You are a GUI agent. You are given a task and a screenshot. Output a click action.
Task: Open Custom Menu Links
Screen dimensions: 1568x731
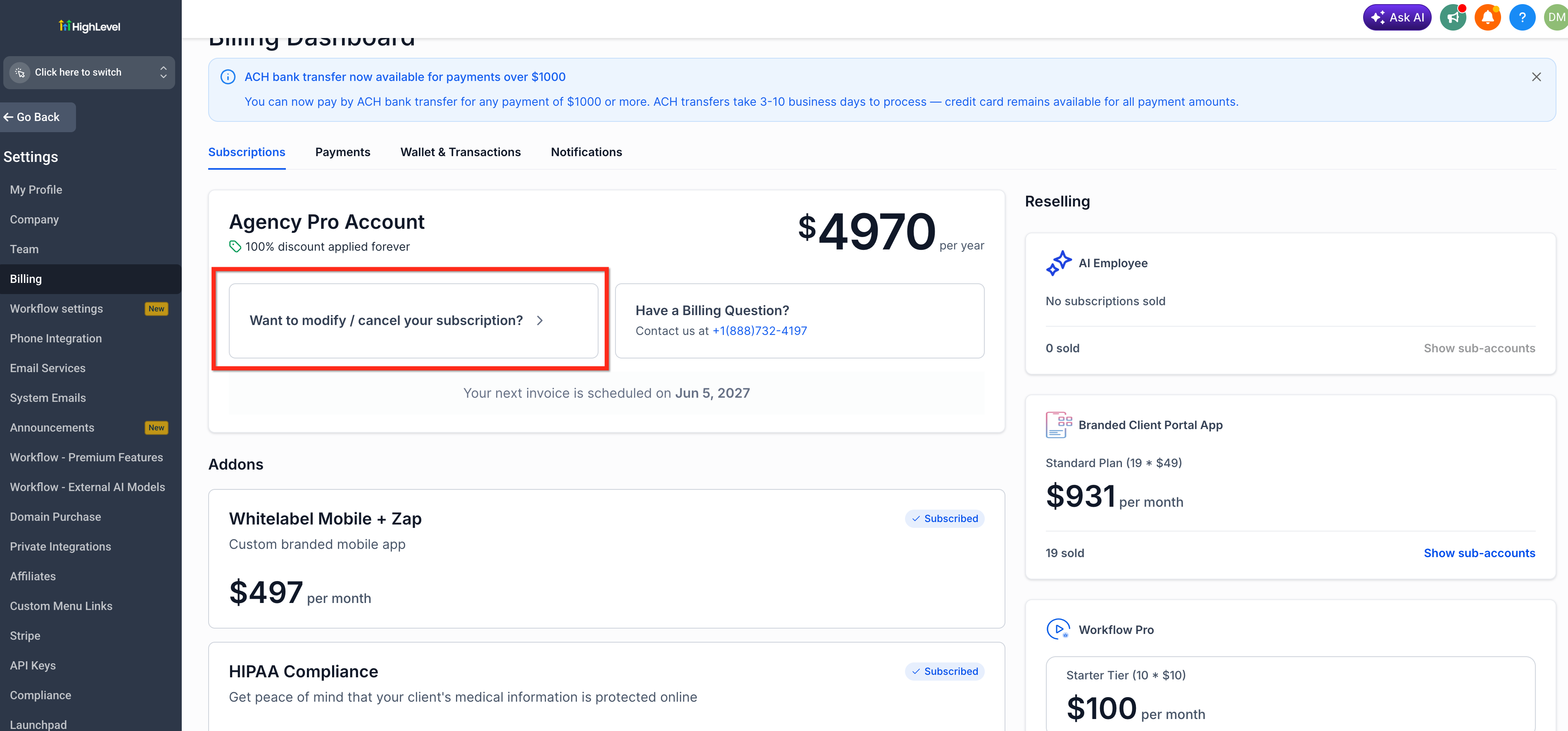(x=61, y=606)
